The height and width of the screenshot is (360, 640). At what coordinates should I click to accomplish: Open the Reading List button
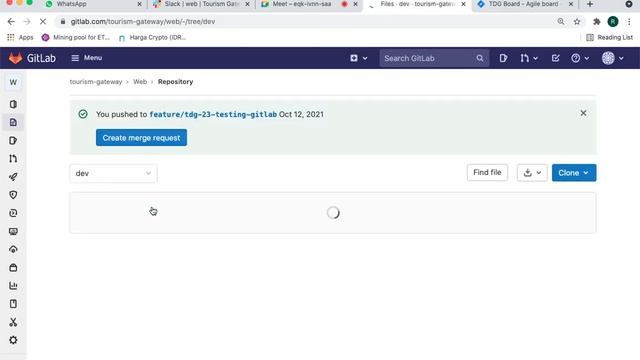[609, 38]
